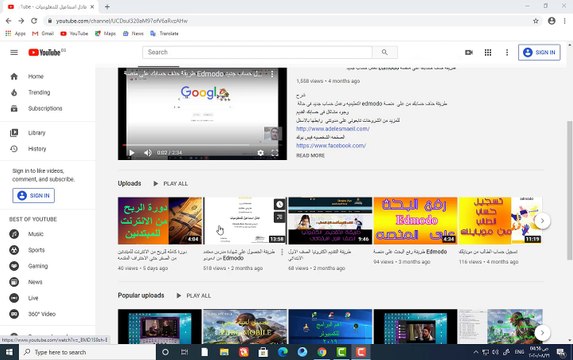The image size is (573, 360).
Task: Enter fullscreen on featured video
Action: pos(275,153)
